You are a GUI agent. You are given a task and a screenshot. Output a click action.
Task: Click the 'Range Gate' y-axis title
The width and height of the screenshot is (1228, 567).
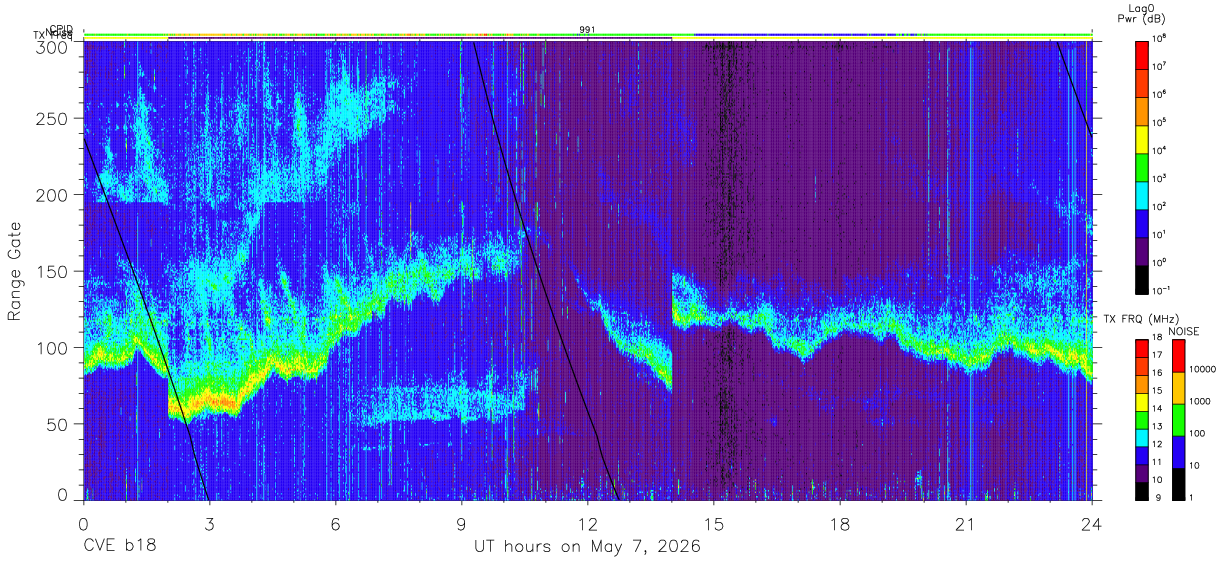[x=15, y=271]
